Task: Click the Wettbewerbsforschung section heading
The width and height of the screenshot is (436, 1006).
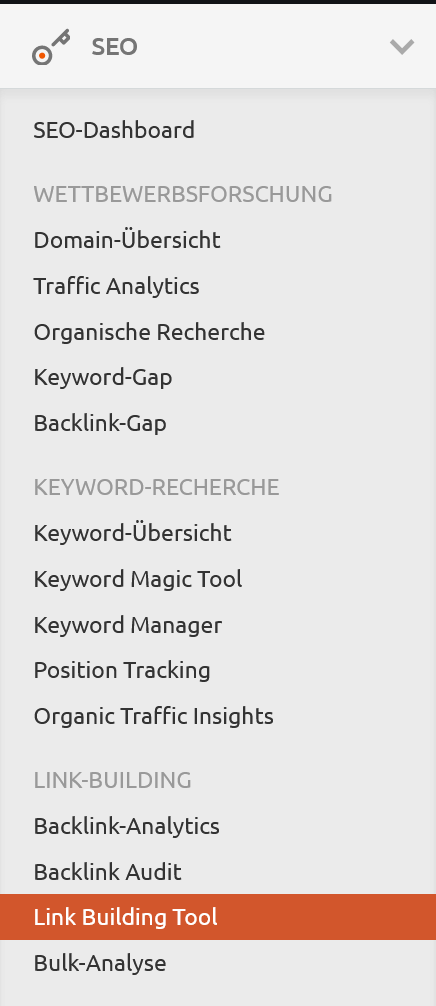Action: pos(183,194)
